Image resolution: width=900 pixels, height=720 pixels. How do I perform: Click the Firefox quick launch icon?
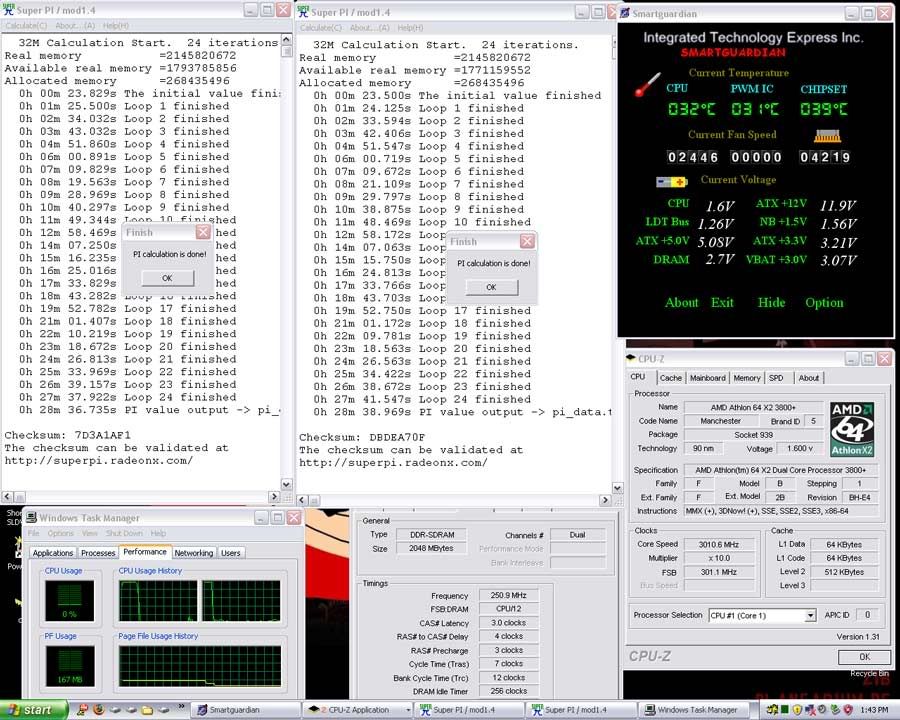[99, 710]
